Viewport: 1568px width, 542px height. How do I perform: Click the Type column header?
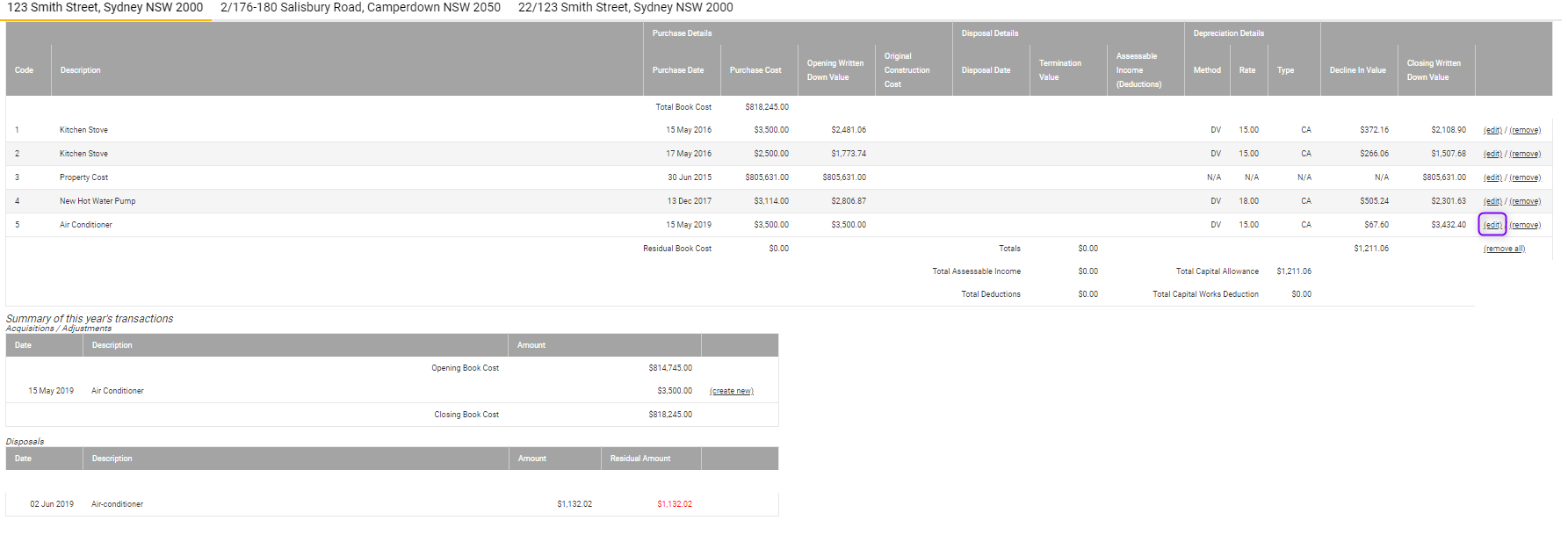point(1285,70)
